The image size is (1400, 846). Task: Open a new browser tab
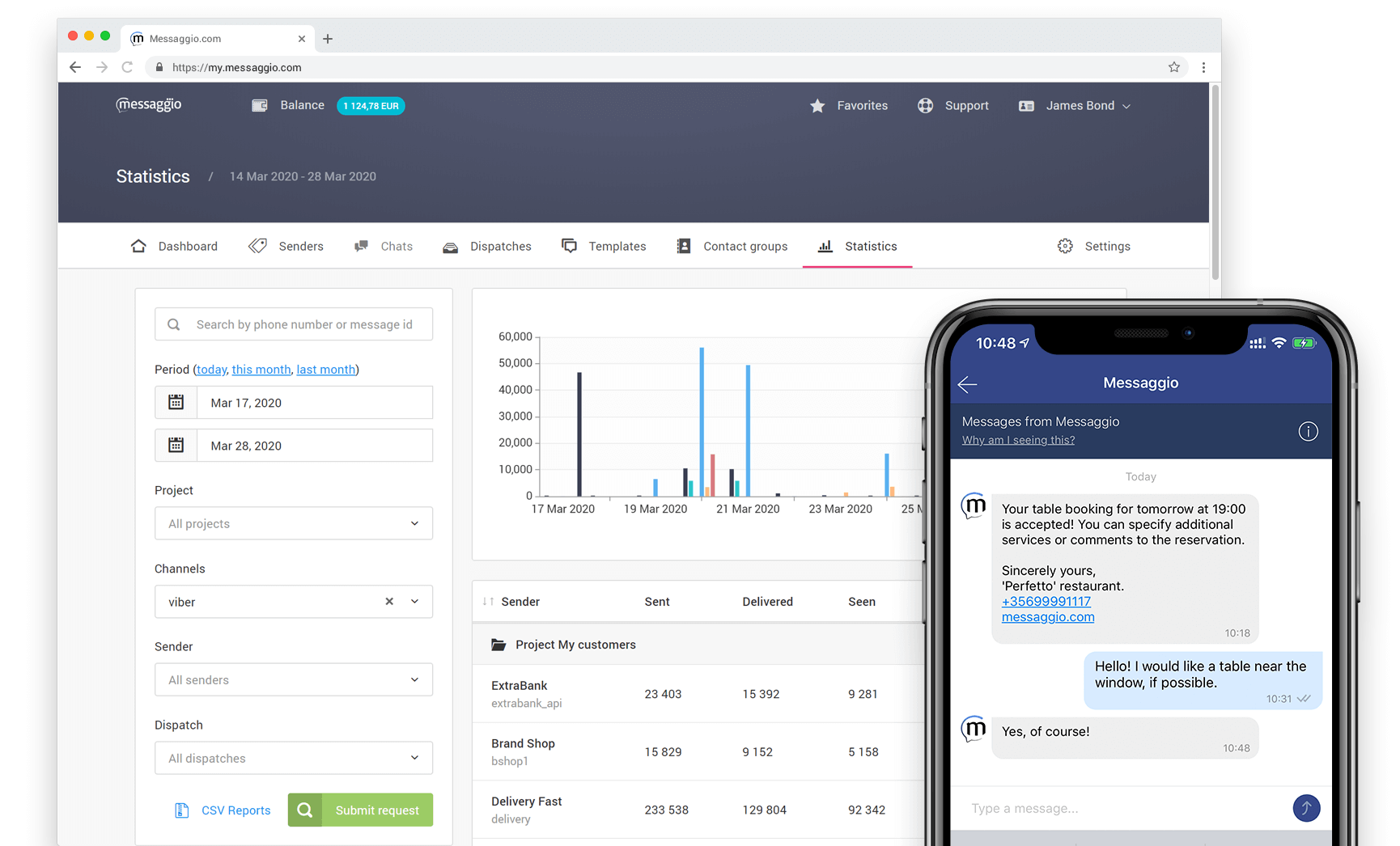pyautogui.click(x=328, y=39)
